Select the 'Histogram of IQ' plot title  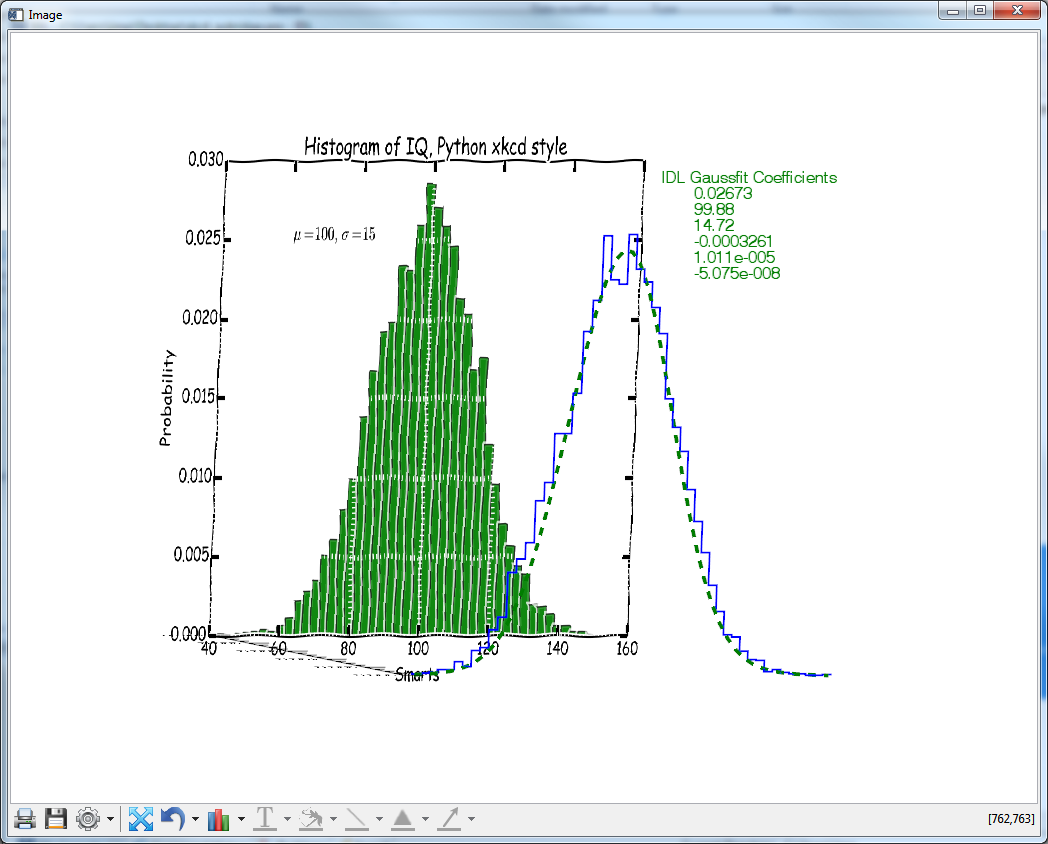[x=435, y=147]
